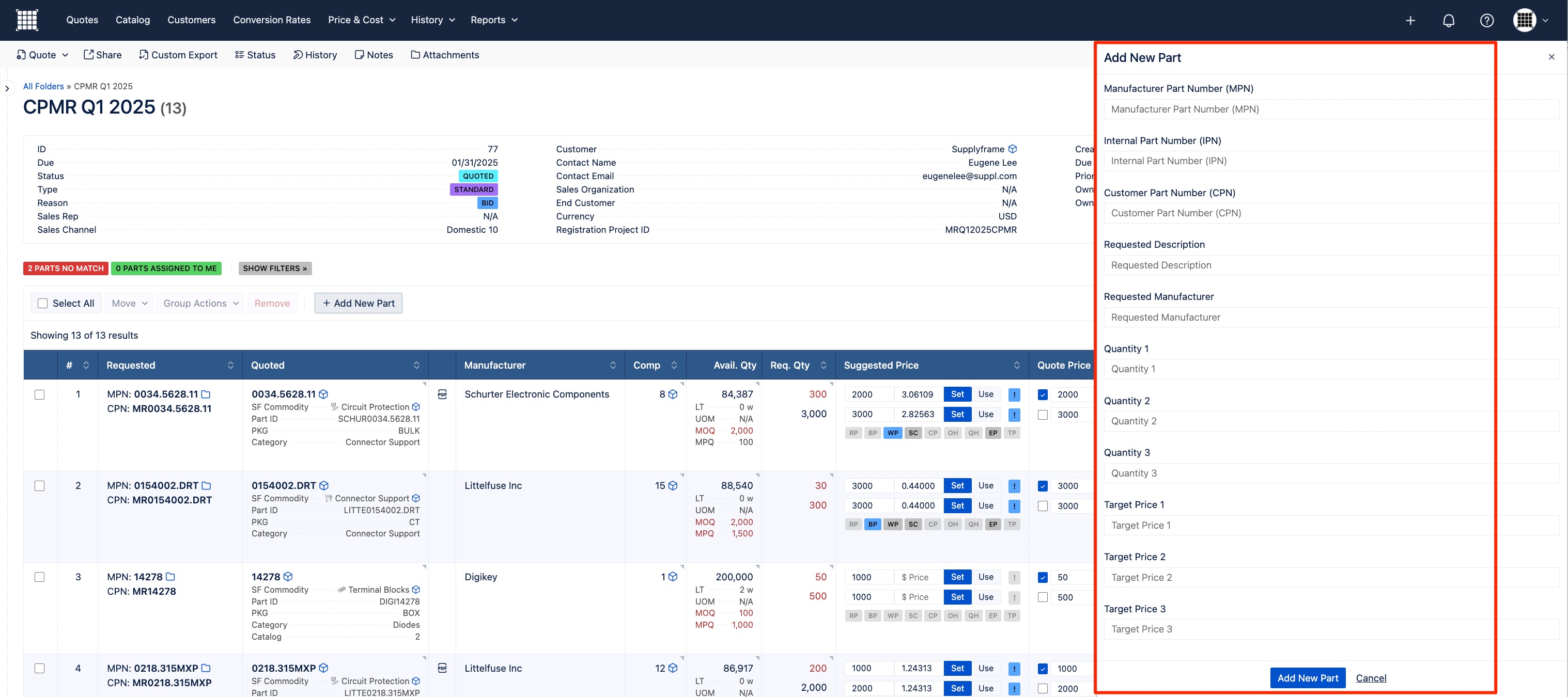
Task: Click the Quantity 1 input field
Action: pos(1331,369)
